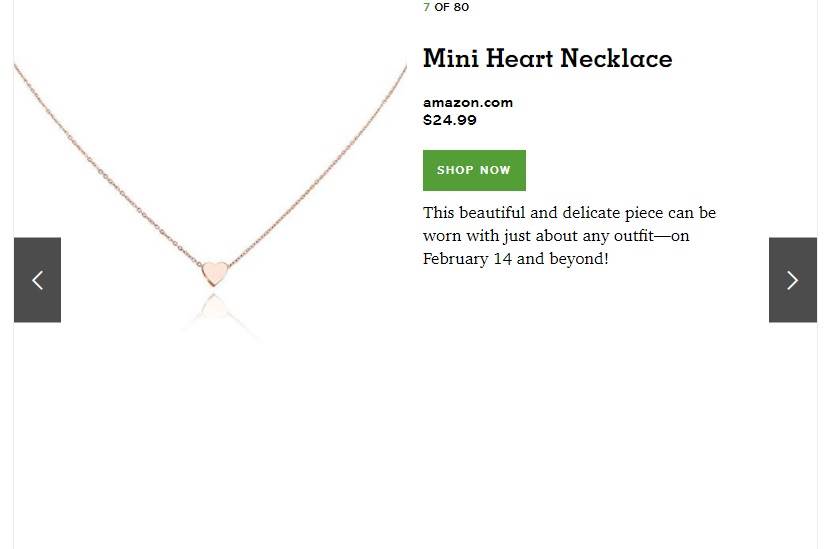Click the amazon.com retailer label
831x549 pixels.
467,102
